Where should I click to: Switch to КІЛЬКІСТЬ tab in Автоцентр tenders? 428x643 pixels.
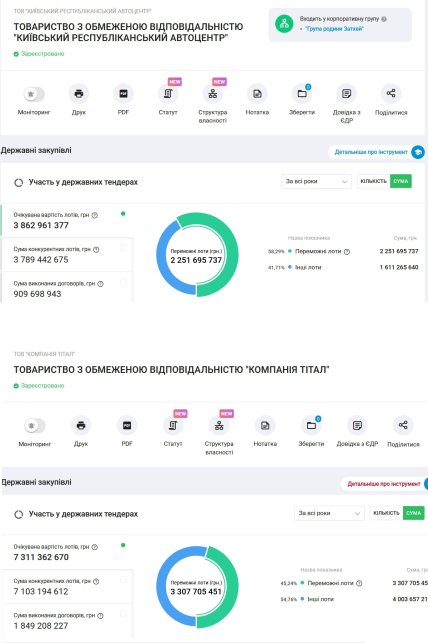coord(373,181)
